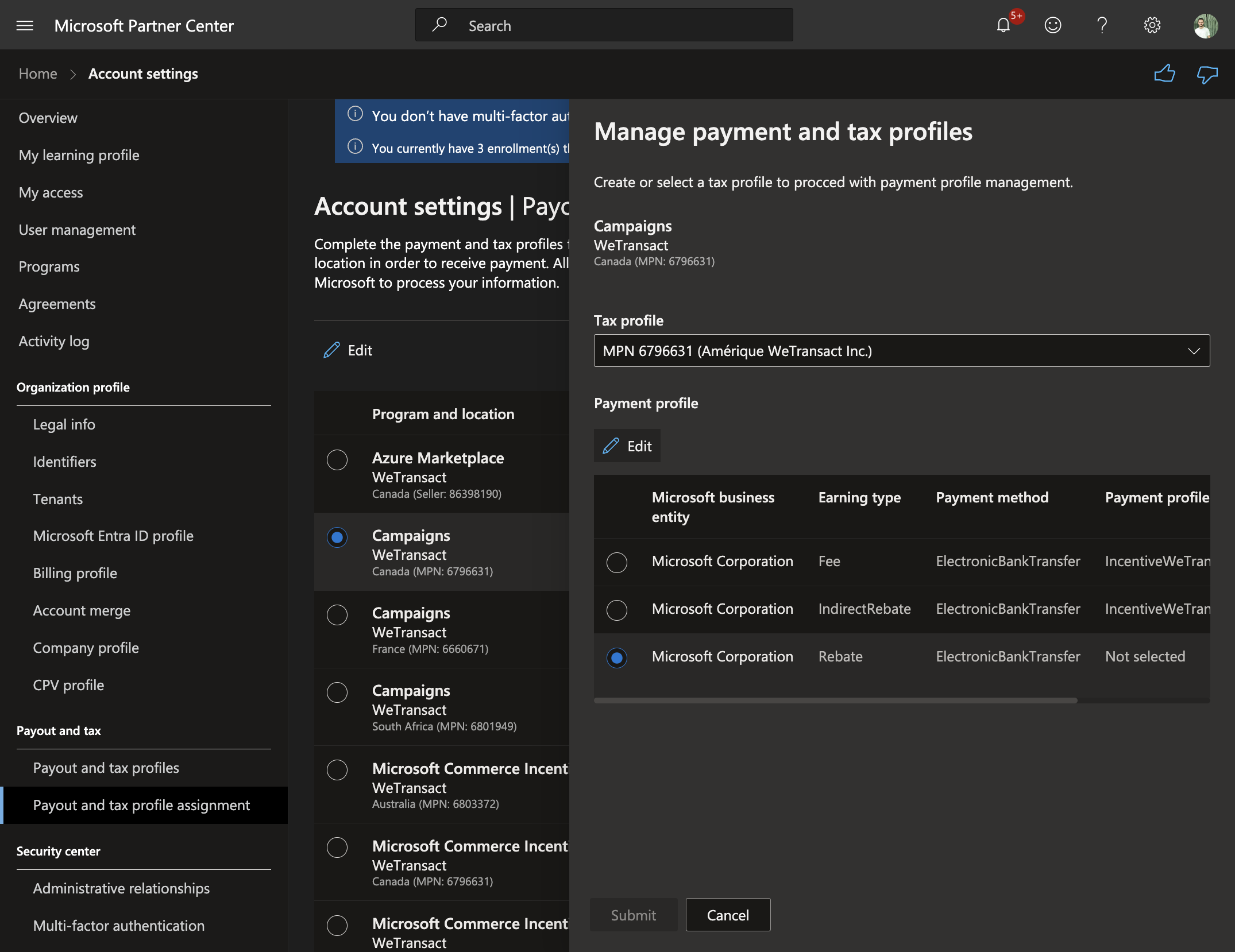Go to My learning profile

[79, 155]
